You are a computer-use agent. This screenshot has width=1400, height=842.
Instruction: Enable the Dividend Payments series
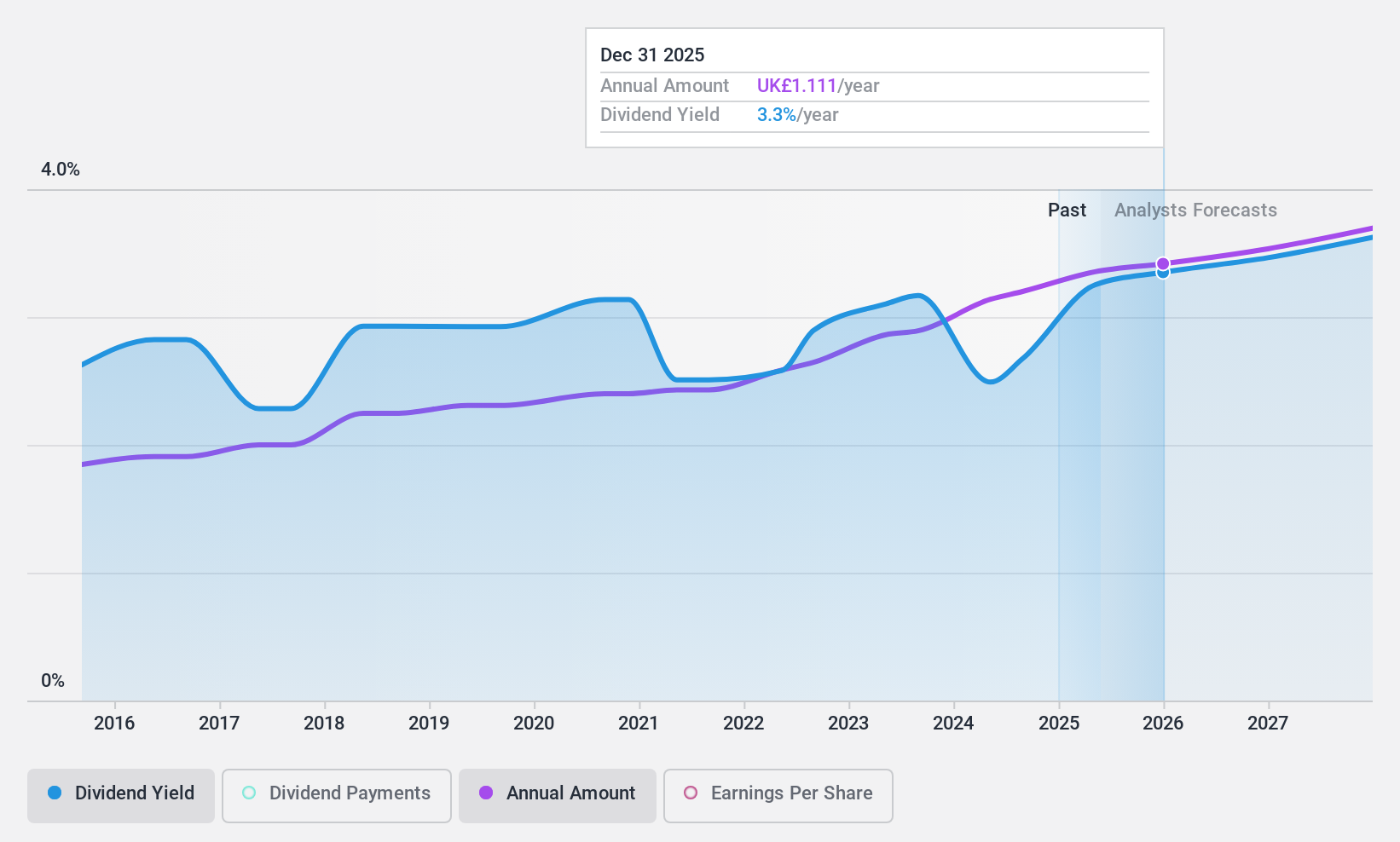[337, 796]
